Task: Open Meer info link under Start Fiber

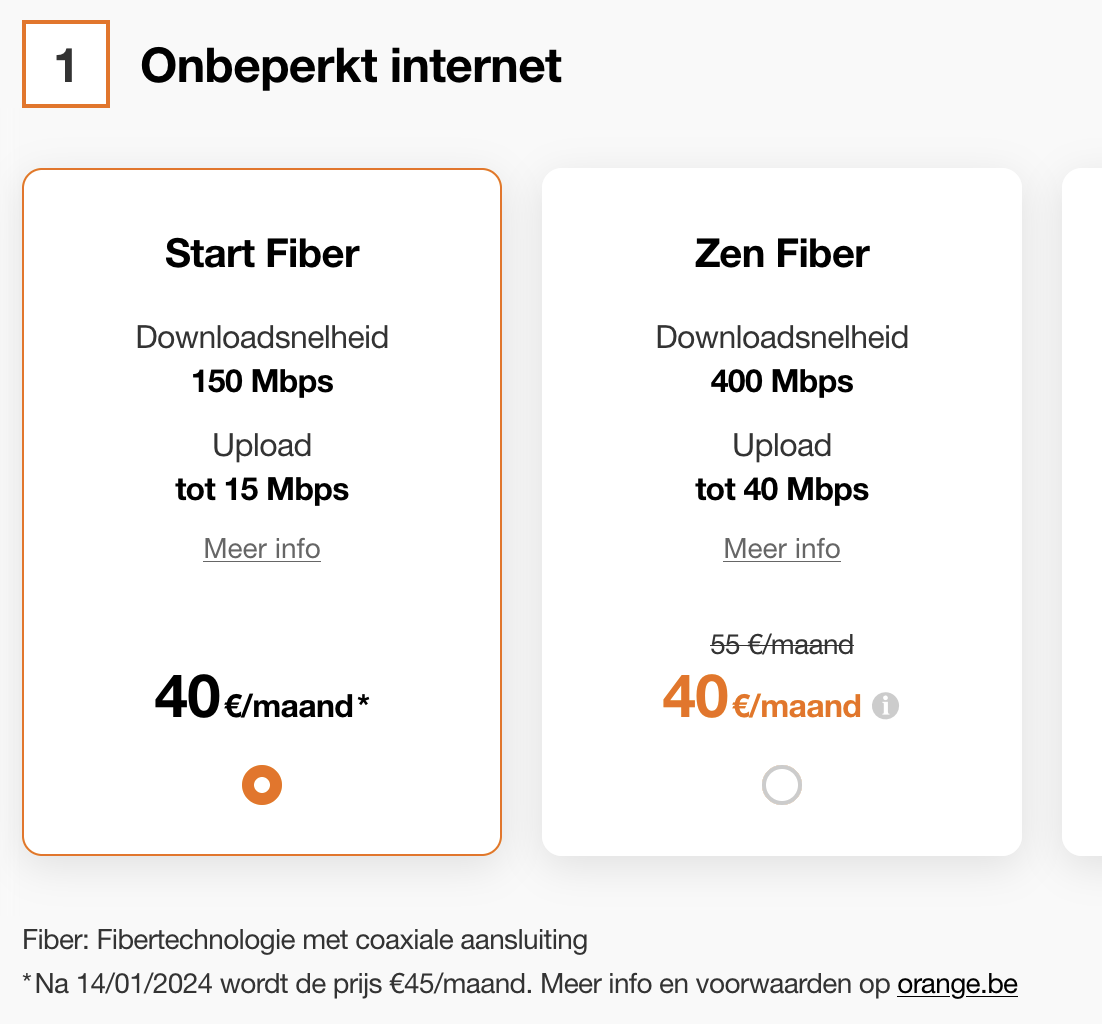Action: point(262,549)
